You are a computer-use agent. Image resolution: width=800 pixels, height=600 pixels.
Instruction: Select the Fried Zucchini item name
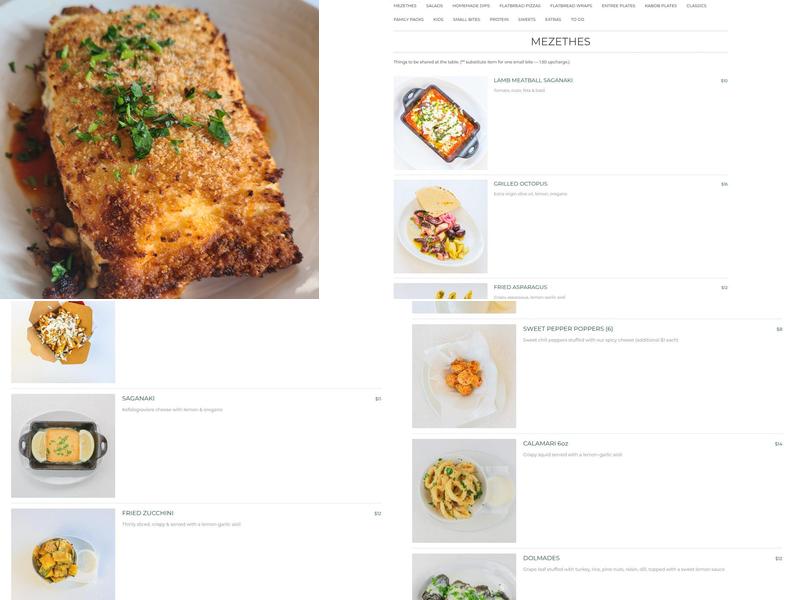(147, 513)
